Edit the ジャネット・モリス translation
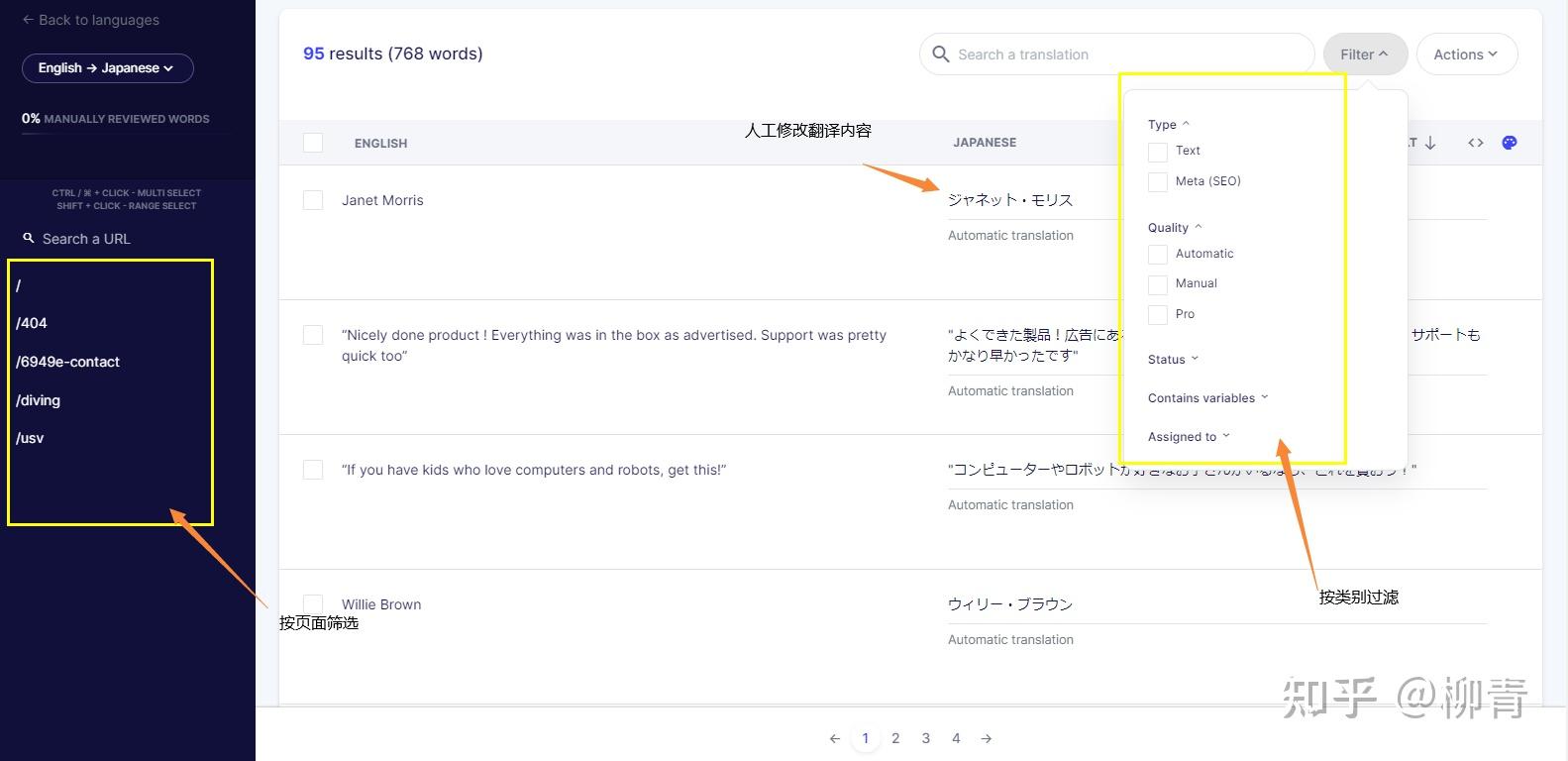 (1010, 200)
